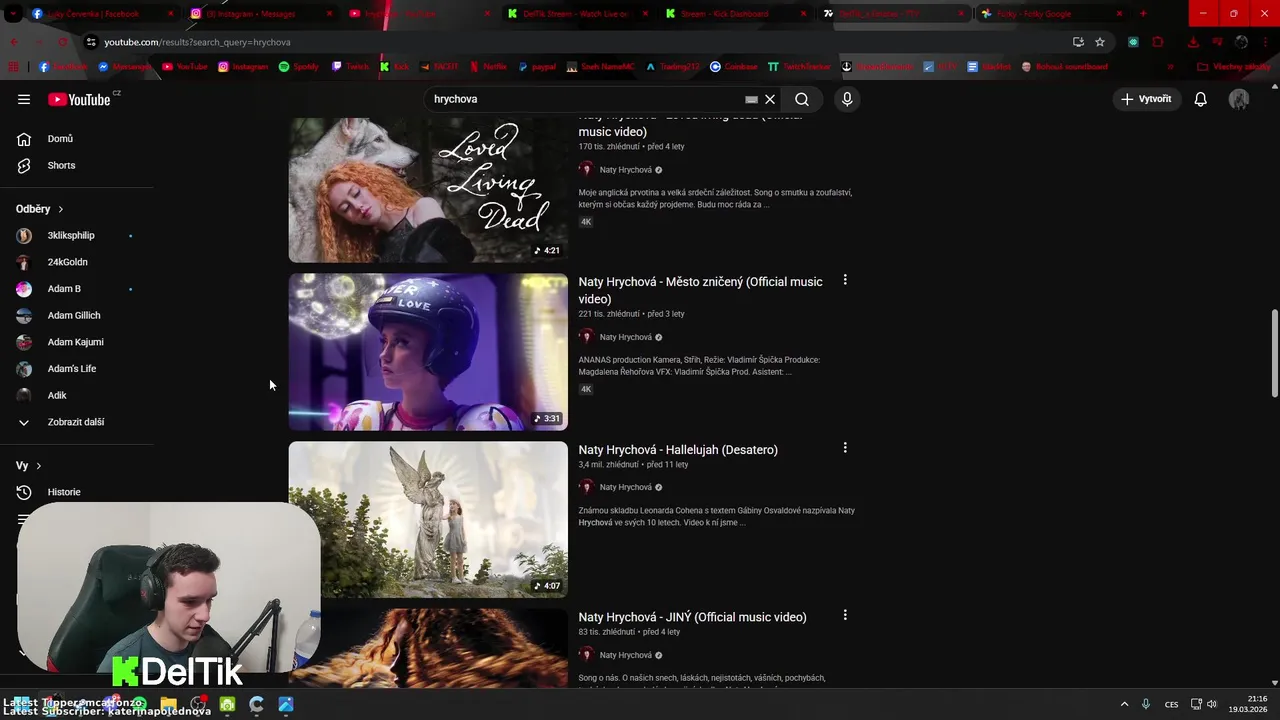
Task: Expand Zobrazit další subscriptions list
Action: click(77, 422)
